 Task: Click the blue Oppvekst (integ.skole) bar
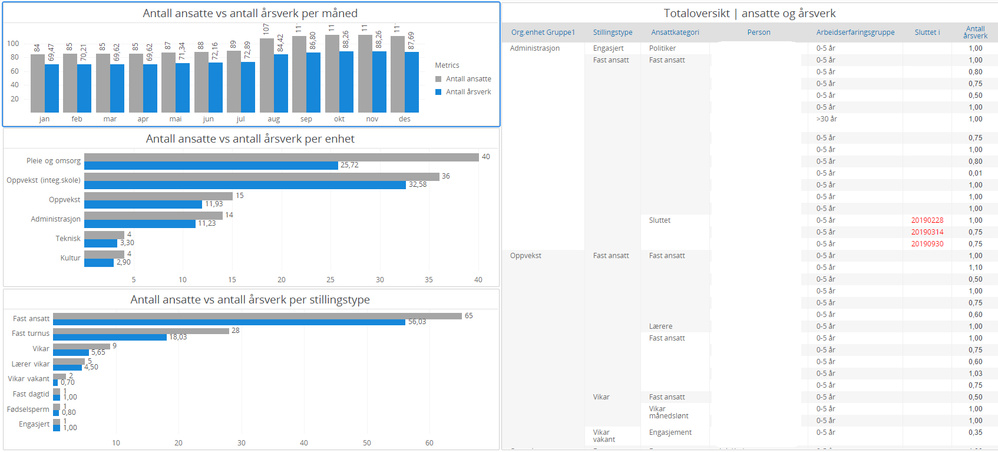click(245, 185)
